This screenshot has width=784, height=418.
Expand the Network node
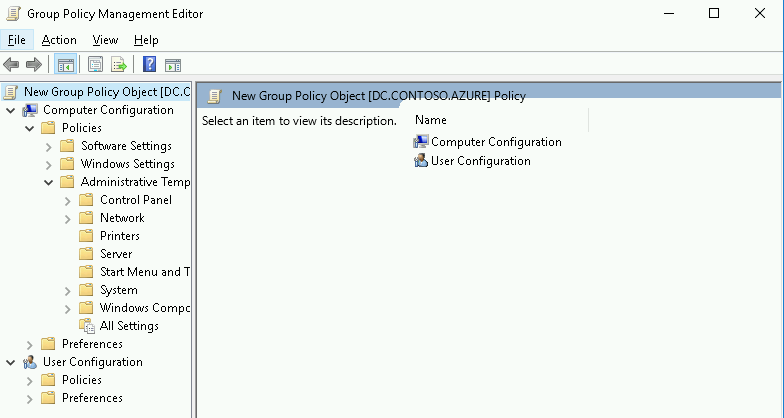68,218
